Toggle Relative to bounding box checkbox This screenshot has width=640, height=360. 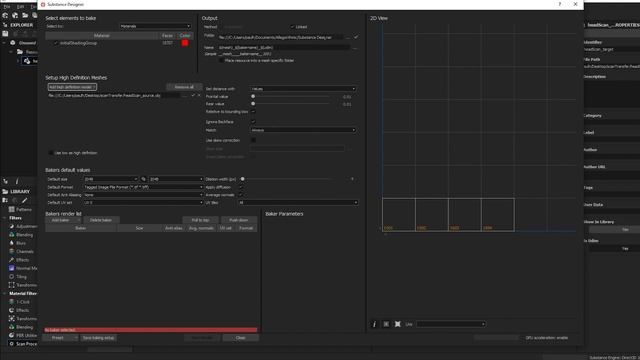(x=253, y=111)
